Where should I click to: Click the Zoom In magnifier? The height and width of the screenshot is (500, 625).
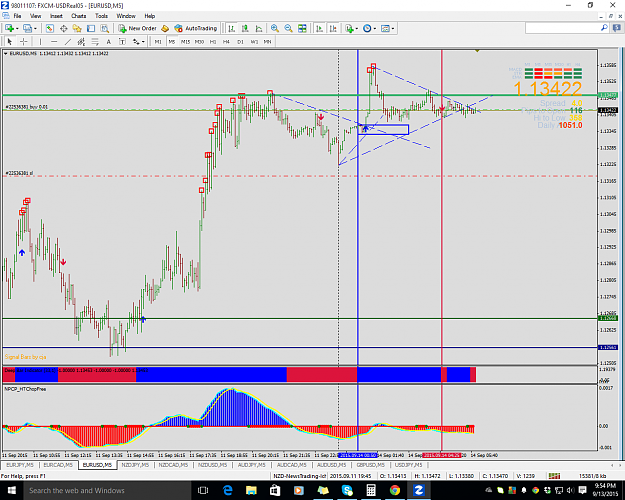tap(275, 28)
